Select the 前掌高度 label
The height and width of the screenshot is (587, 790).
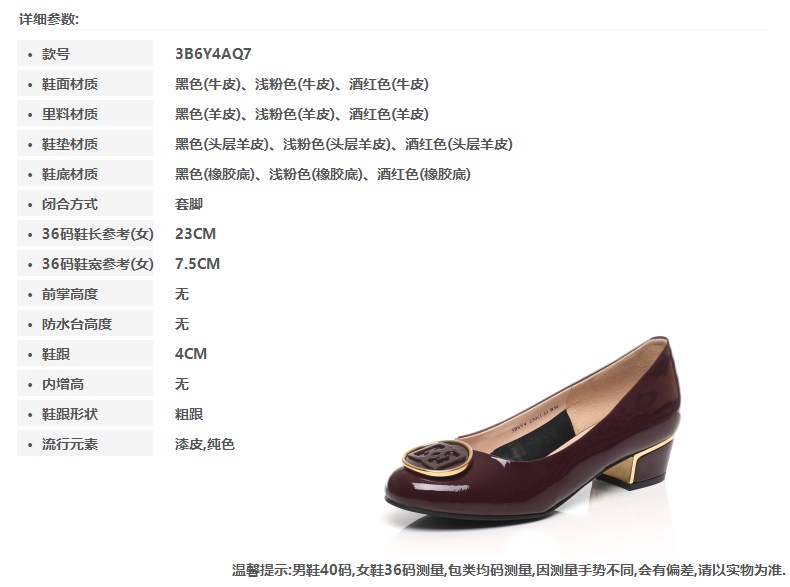(70, 294)
